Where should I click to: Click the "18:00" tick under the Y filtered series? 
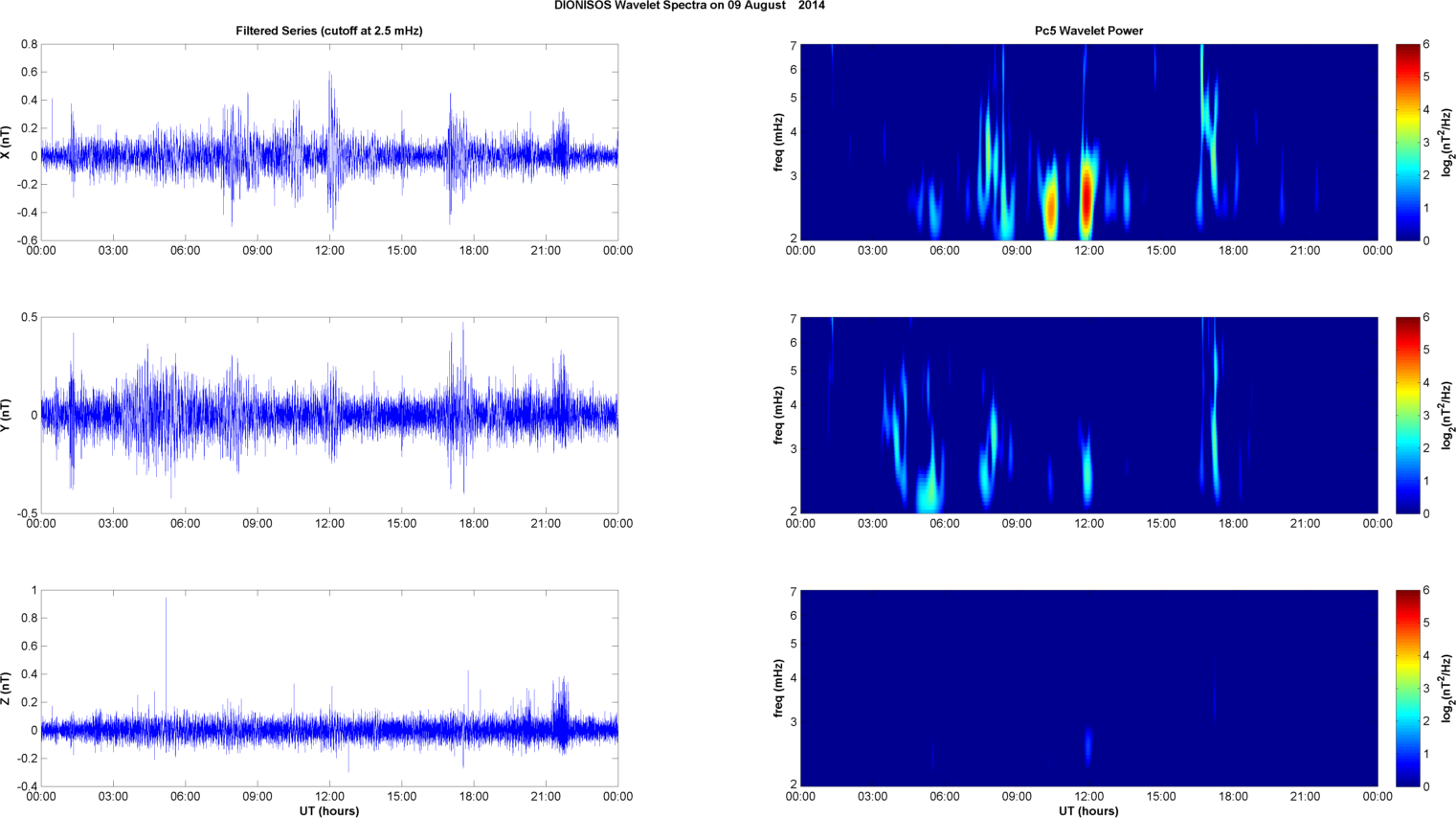[x=474, y=524]
